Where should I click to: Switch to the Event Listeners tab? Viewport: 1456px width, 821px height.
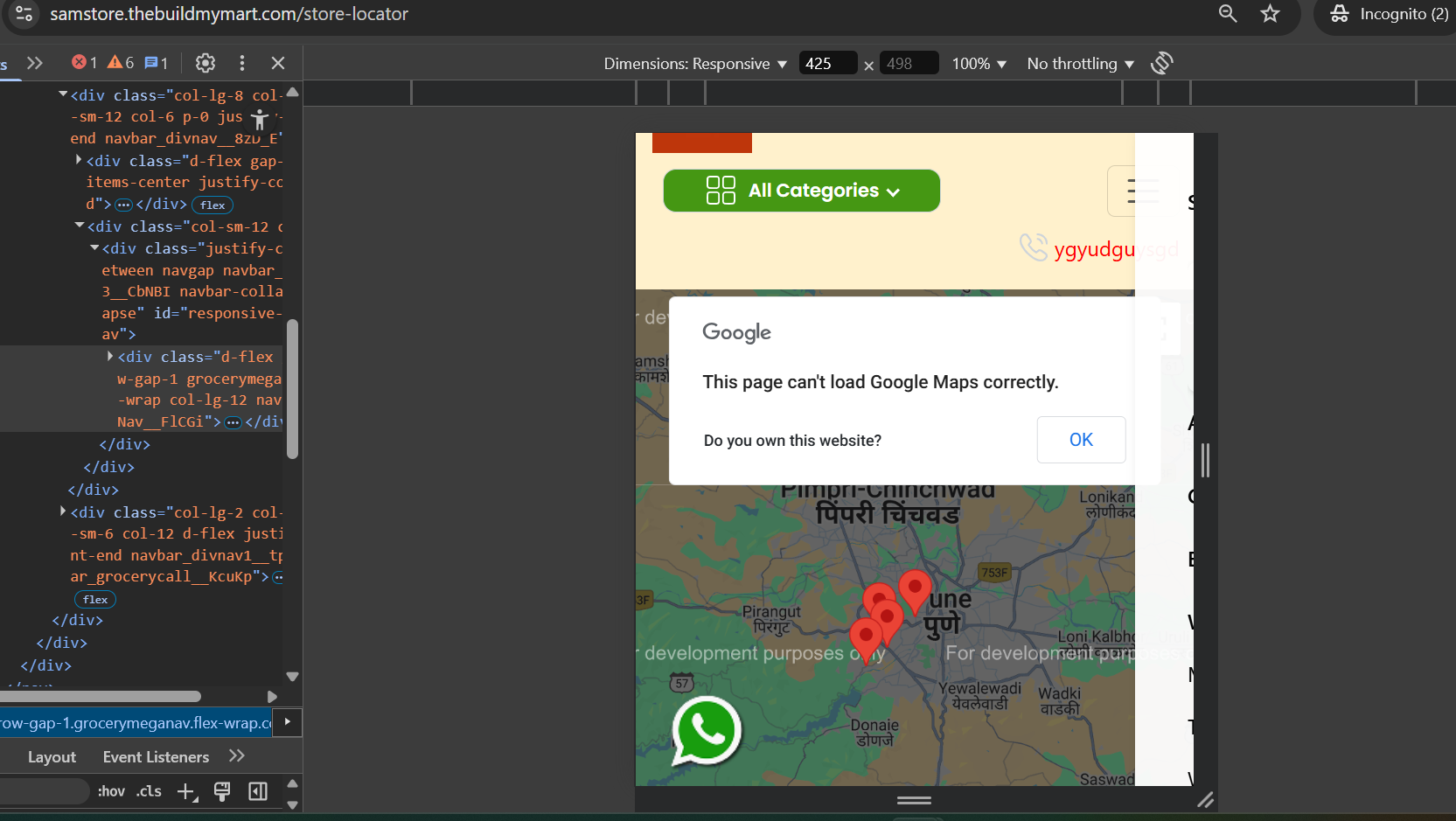pyautogui.click(x=156, y=757)
